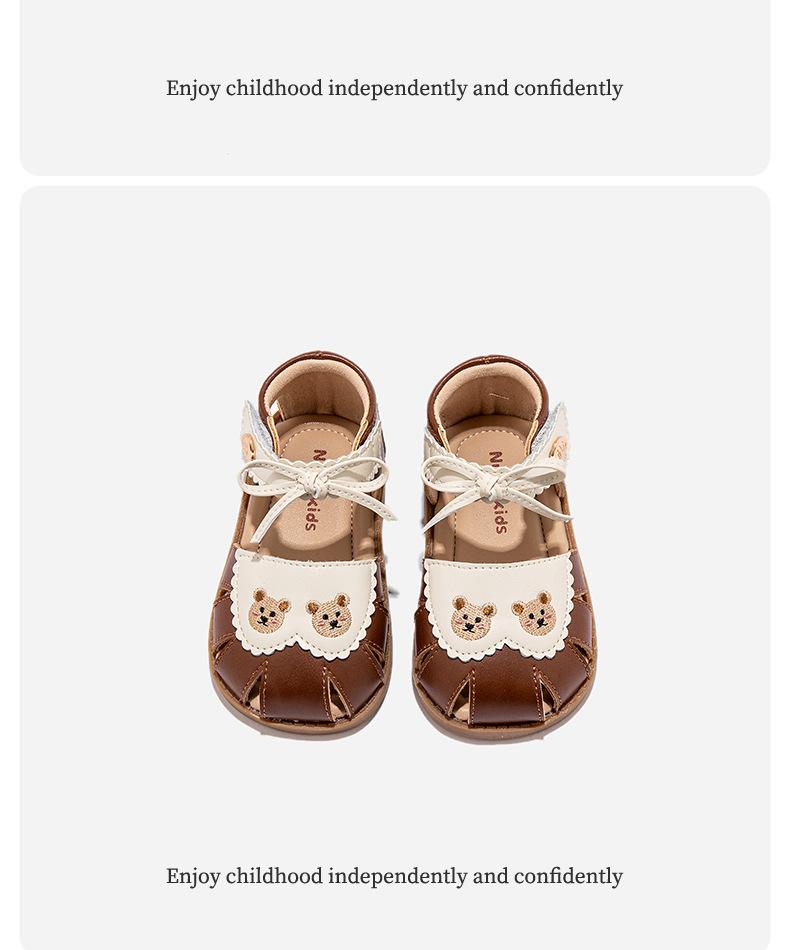This screenshot has width=790, height=950.
Task: Select the right brown sandal image
Action: click(x=504, y=548)
